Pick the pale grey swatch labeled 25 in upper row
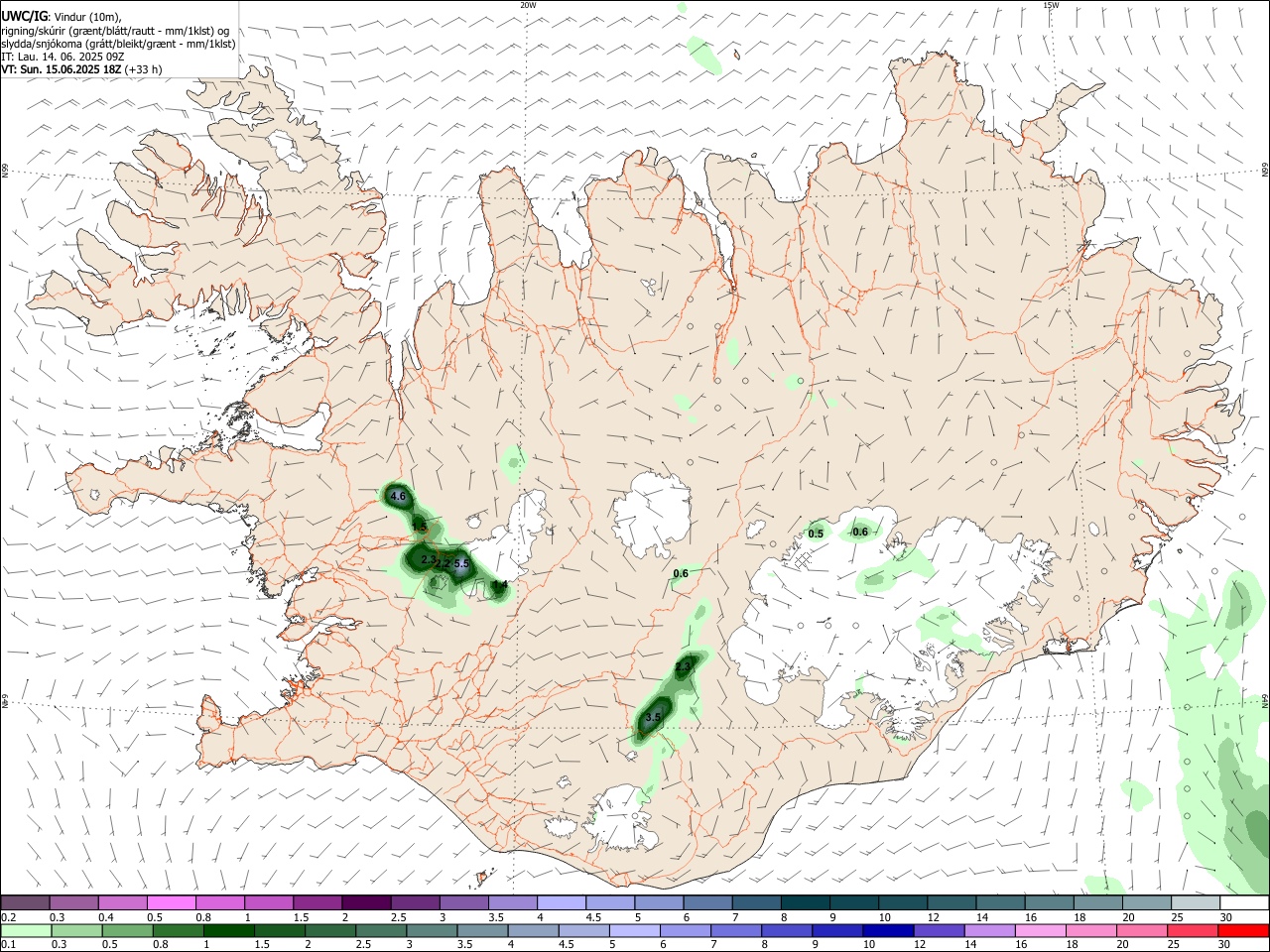The image size is (1270, 952). [1197, 902]
